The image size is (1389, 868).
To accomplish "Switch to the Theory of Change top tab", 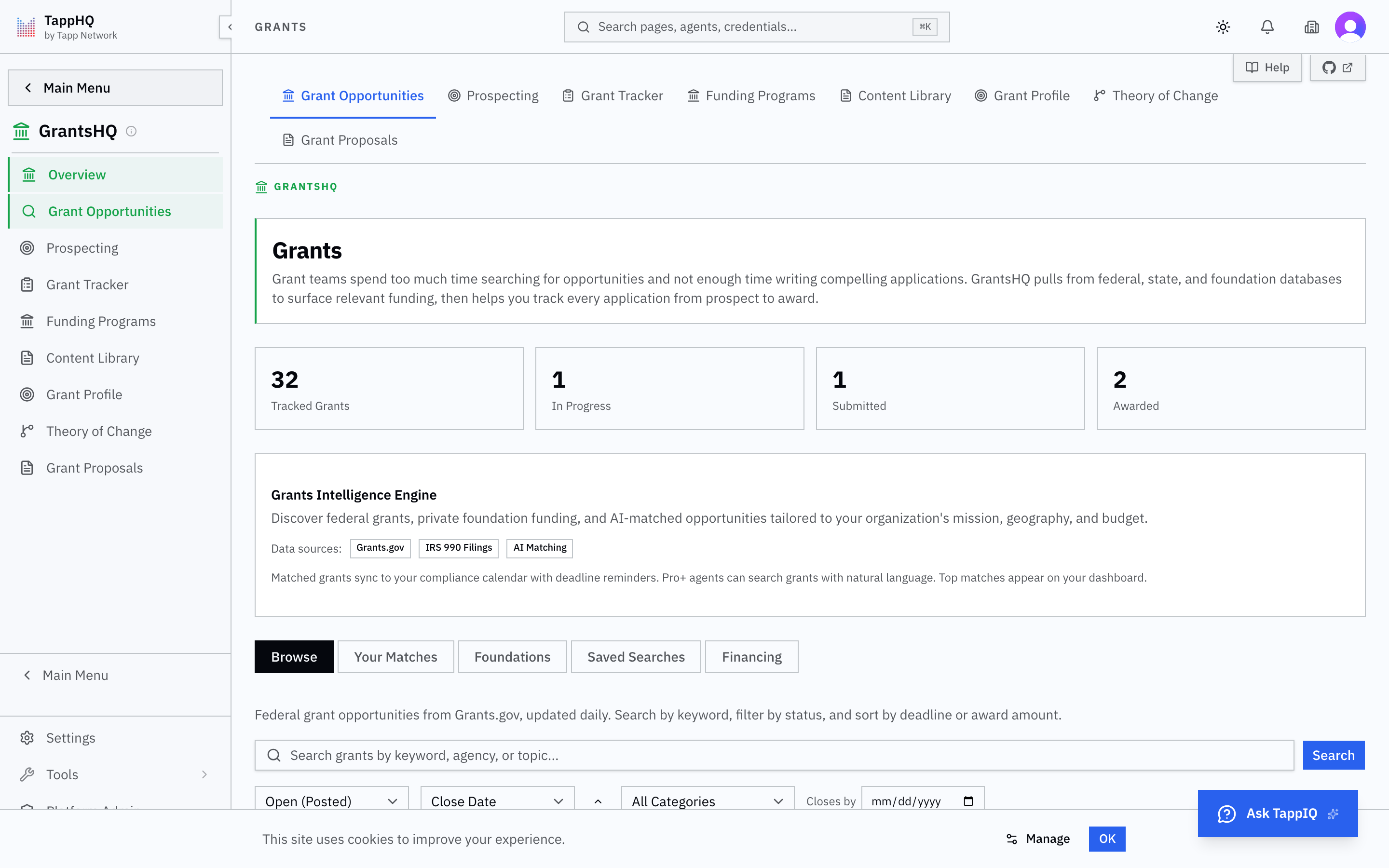I will (x=1156, y=96).
